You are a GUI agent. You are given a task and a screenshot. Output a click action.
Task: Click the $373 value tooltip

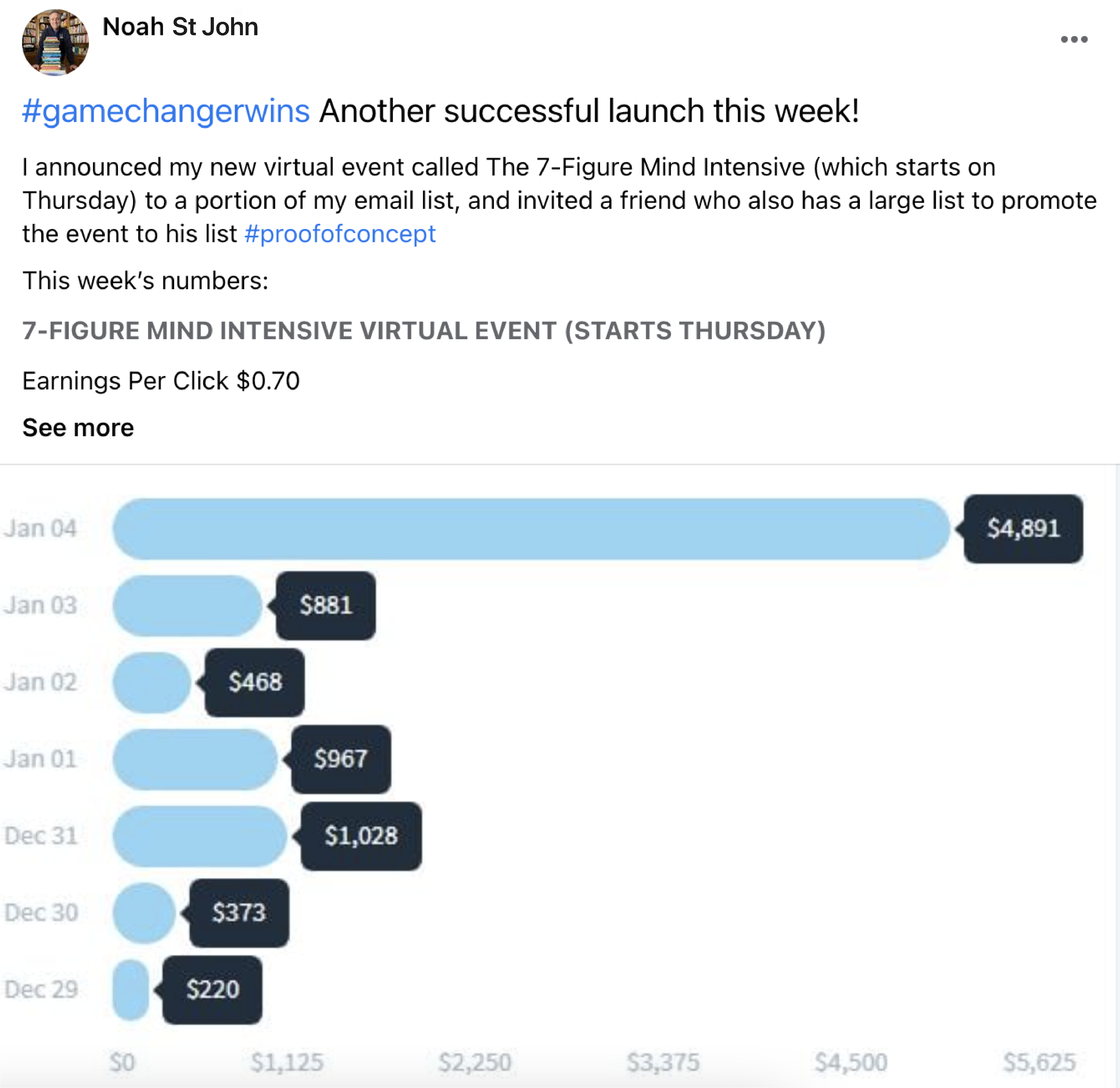point(239,912)
